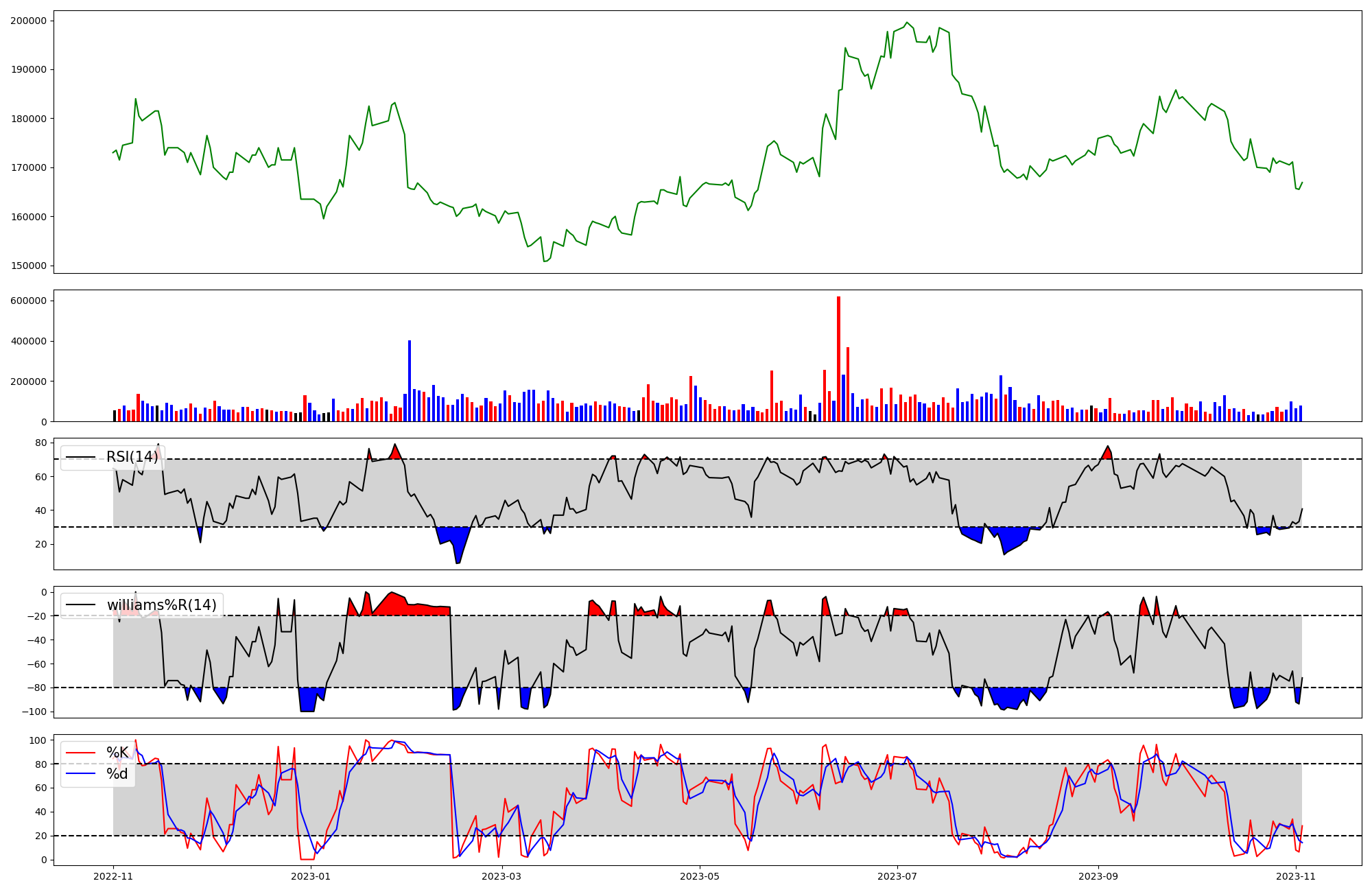Click red line swatch beside %K
Screen dimensions: 1372x892
pyautogui.click(x=80, y=753)
